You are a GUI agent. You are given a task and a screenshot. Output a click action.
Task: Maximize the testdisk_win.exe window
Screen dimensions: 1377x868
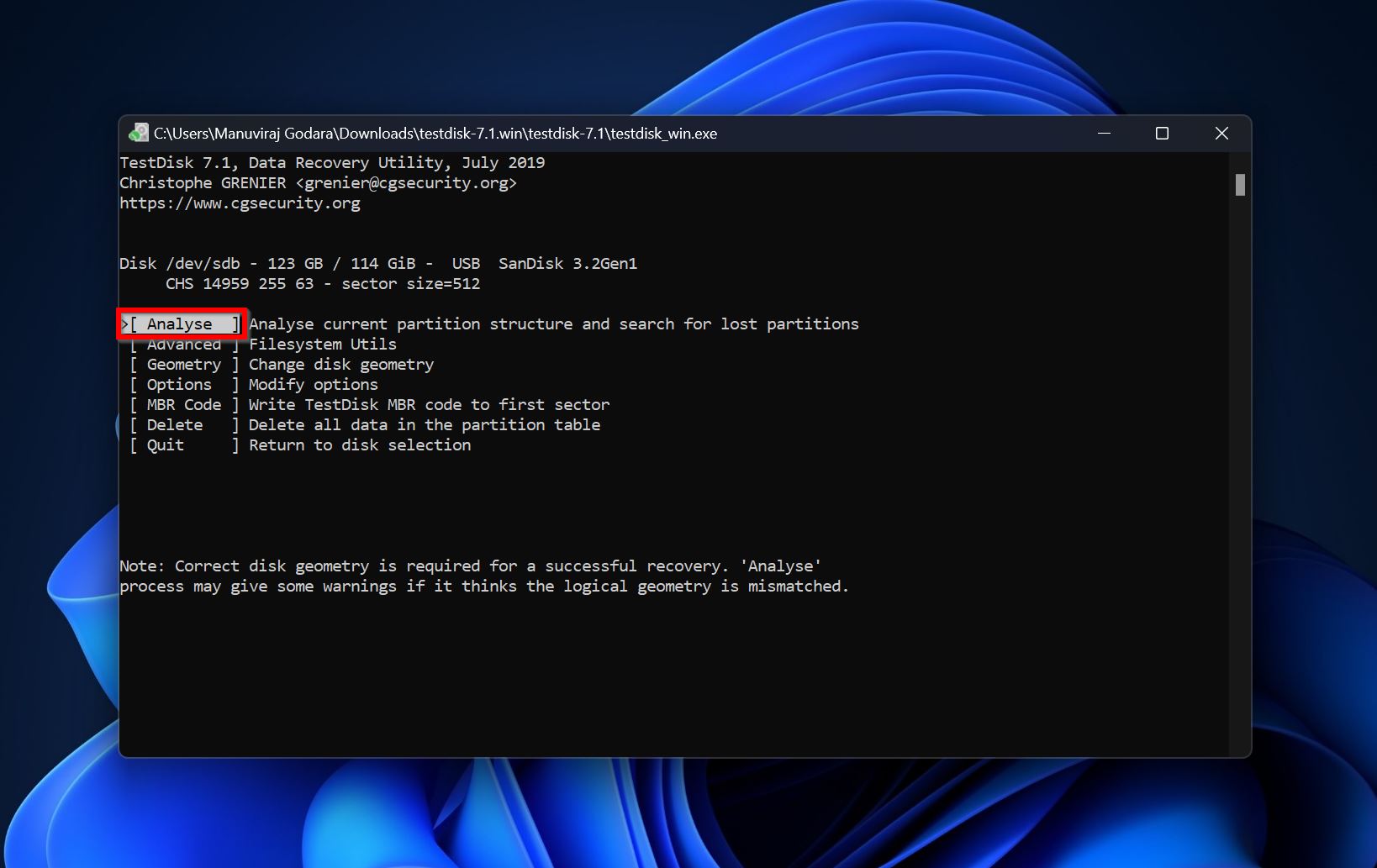[1162, 134]
